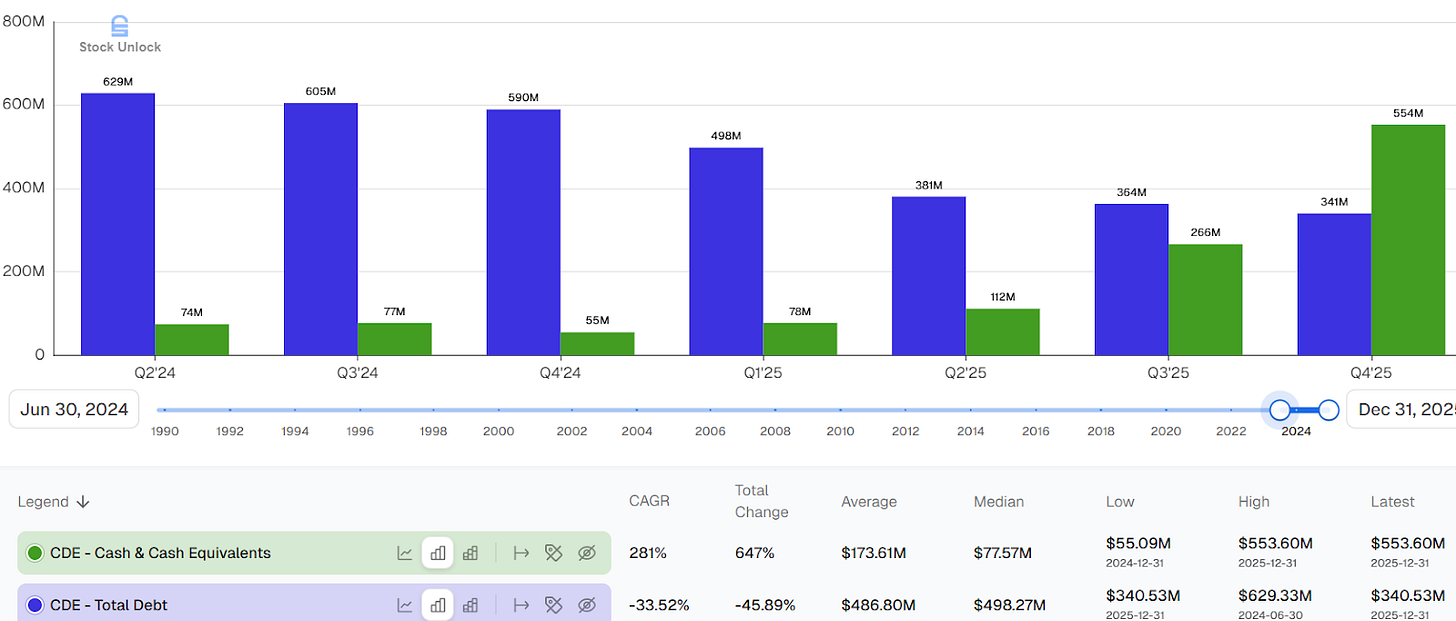Open the Jun 30, 2024 start date selector
This screenshot has height=621, width=1456.
(73, 409)
